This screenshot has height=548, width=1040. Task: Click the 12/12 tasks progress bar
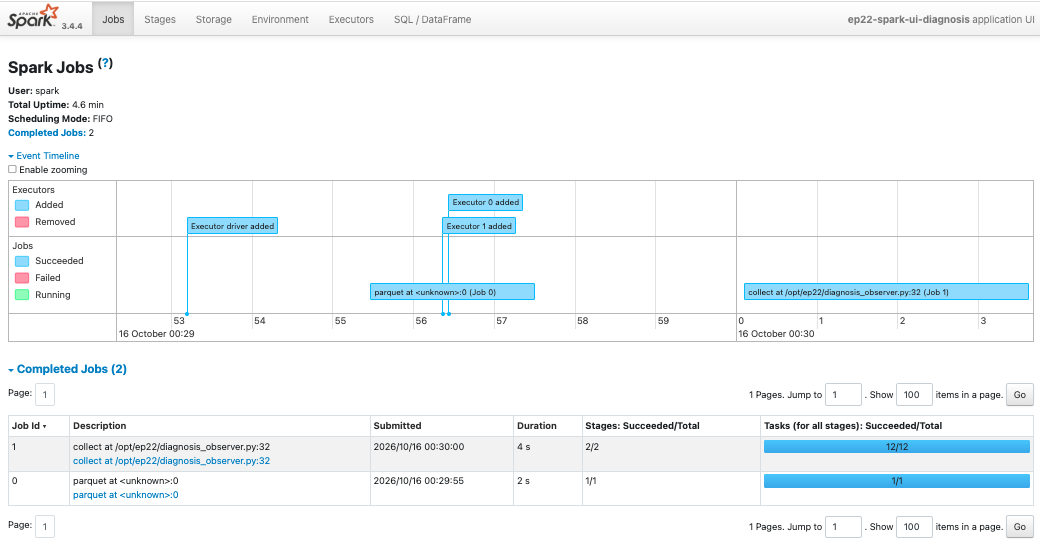(897, 447)
